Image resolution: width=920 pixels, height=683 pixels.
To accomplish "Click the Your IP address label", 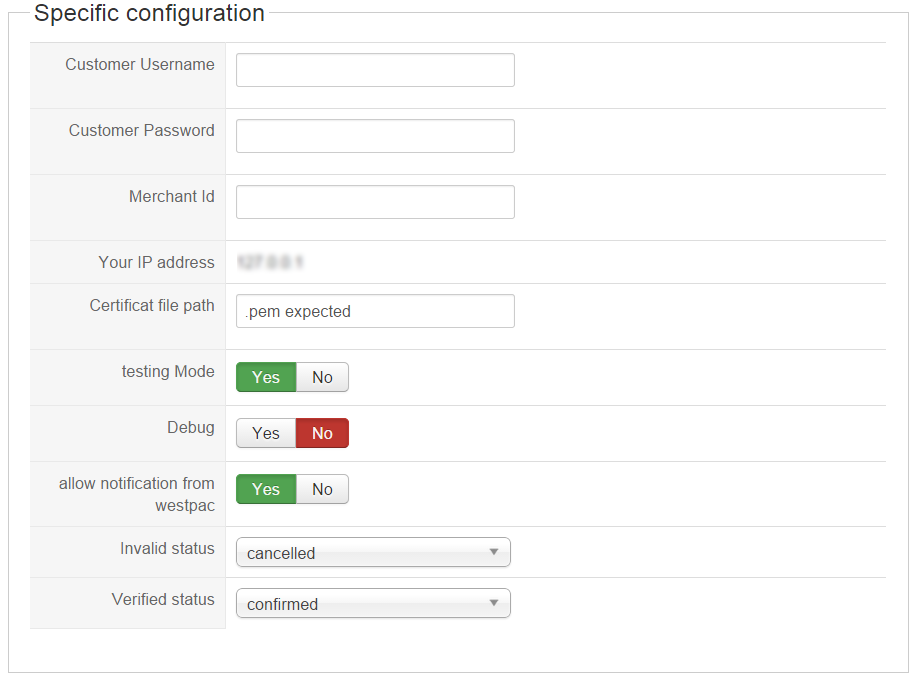I will (156, 262).
